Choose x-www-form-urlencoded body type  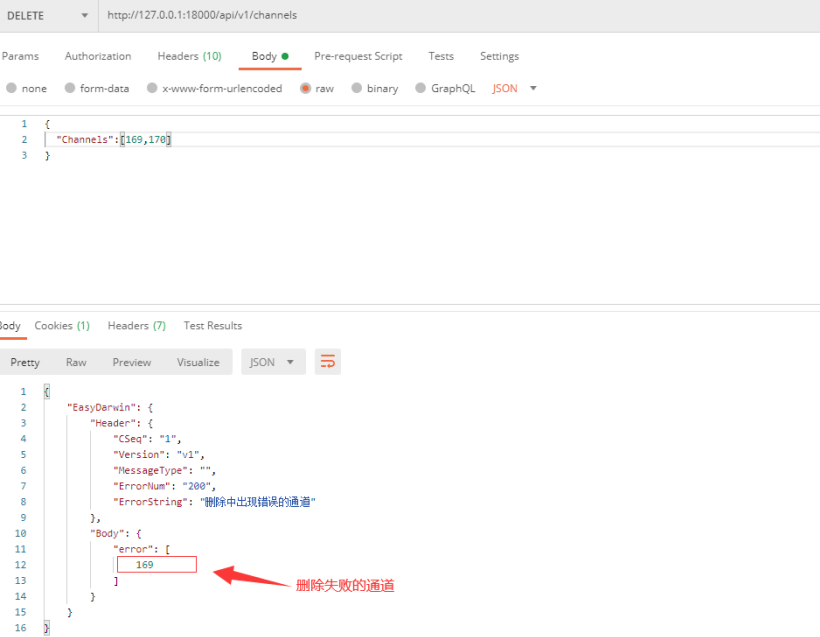pyautogui.click(x=153, y=88)
